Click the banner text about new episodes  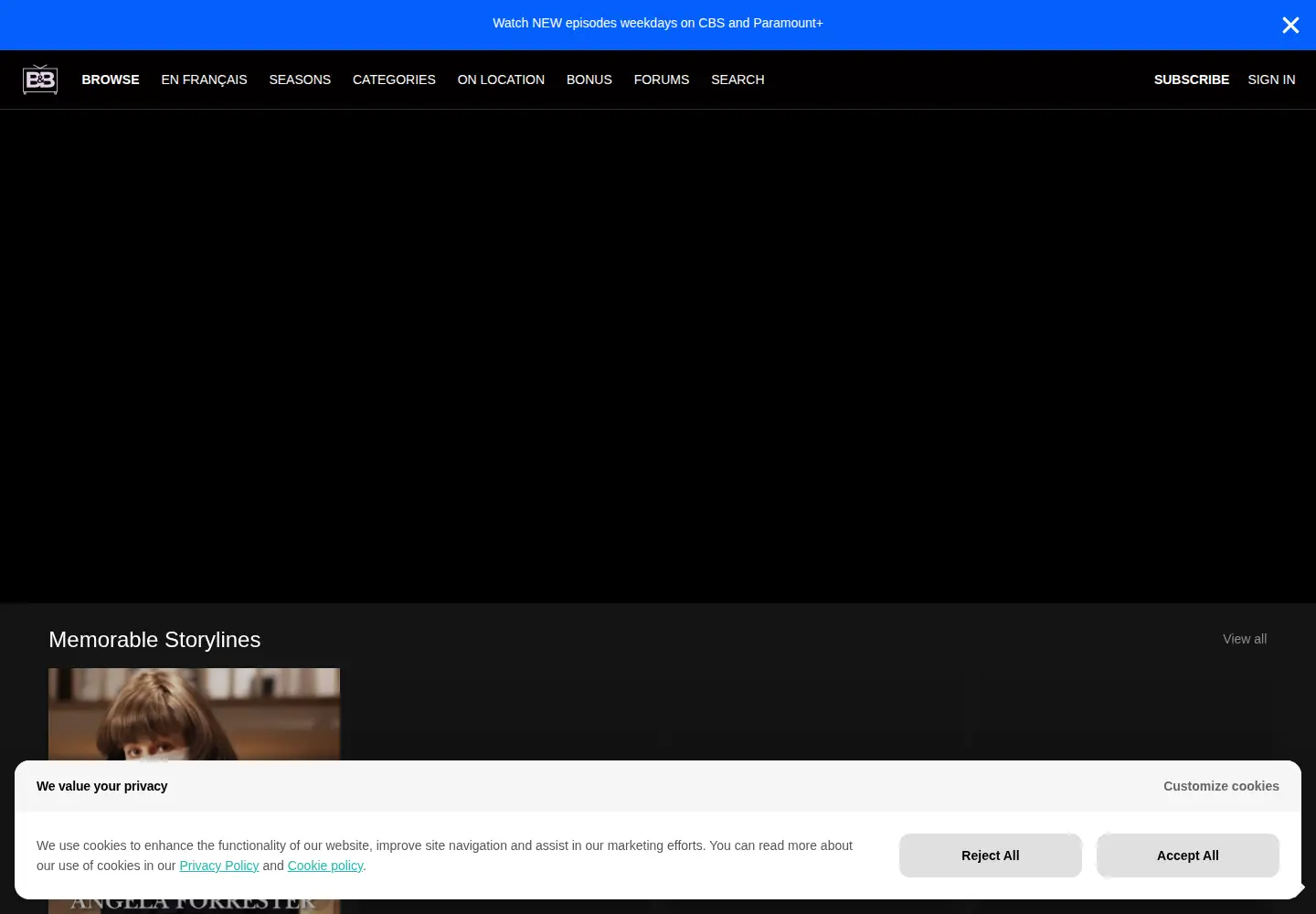click(658, 23)
